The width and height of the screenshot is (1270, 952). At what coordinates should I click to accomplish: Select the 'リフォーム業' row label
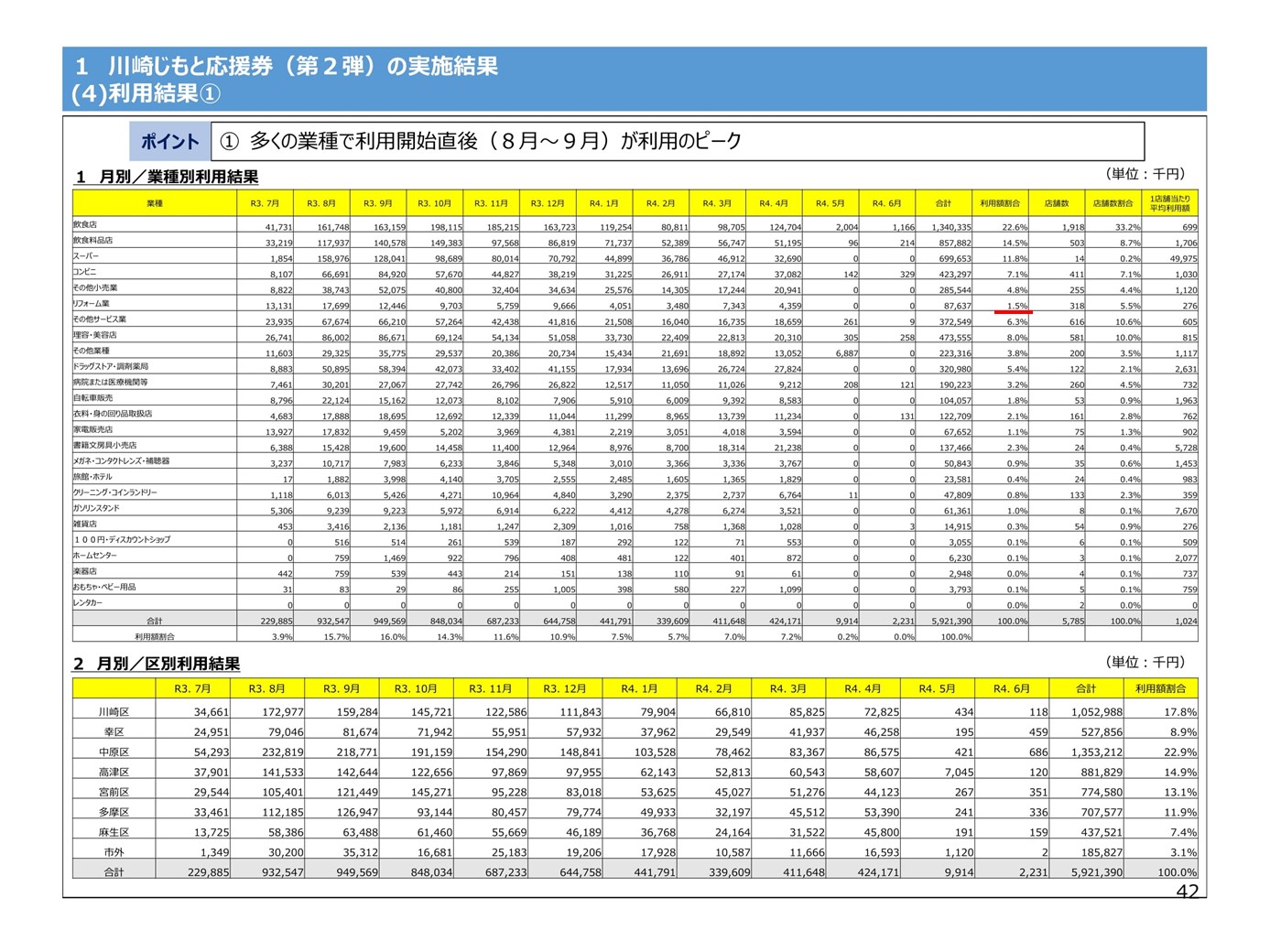(92, 303)
